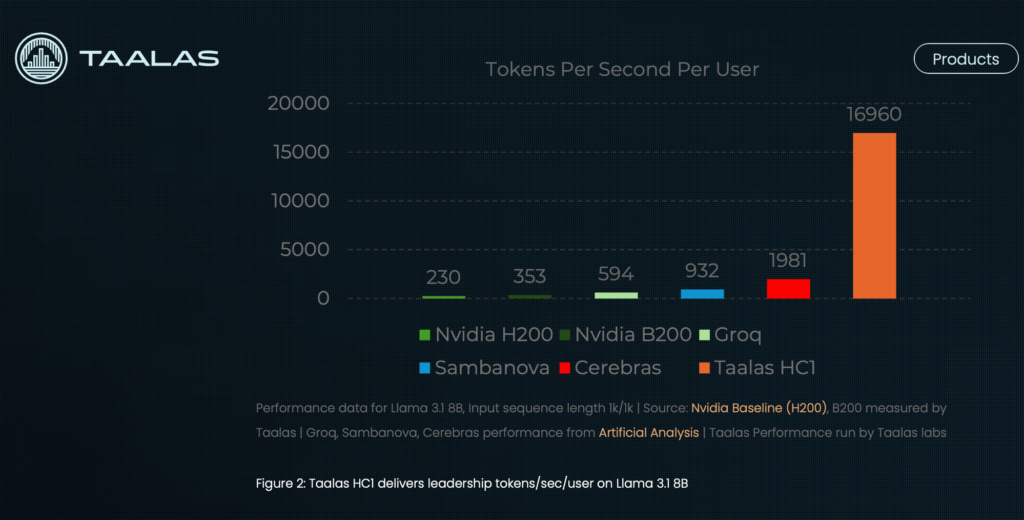Click the chart title Tokens Per Second Per User

tap(622, 69)
